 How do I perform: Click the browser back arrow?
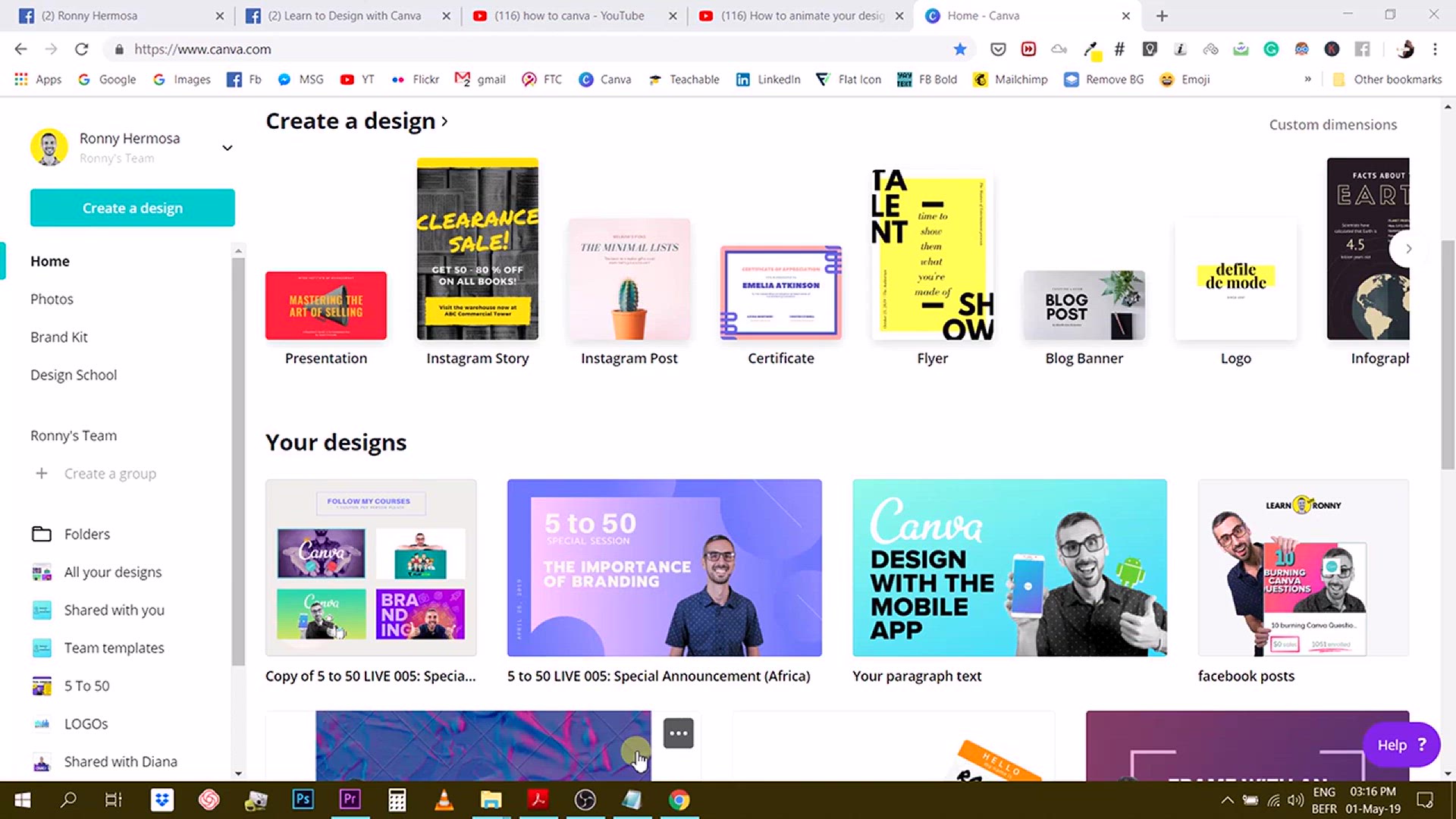click(x=20, y=49)
